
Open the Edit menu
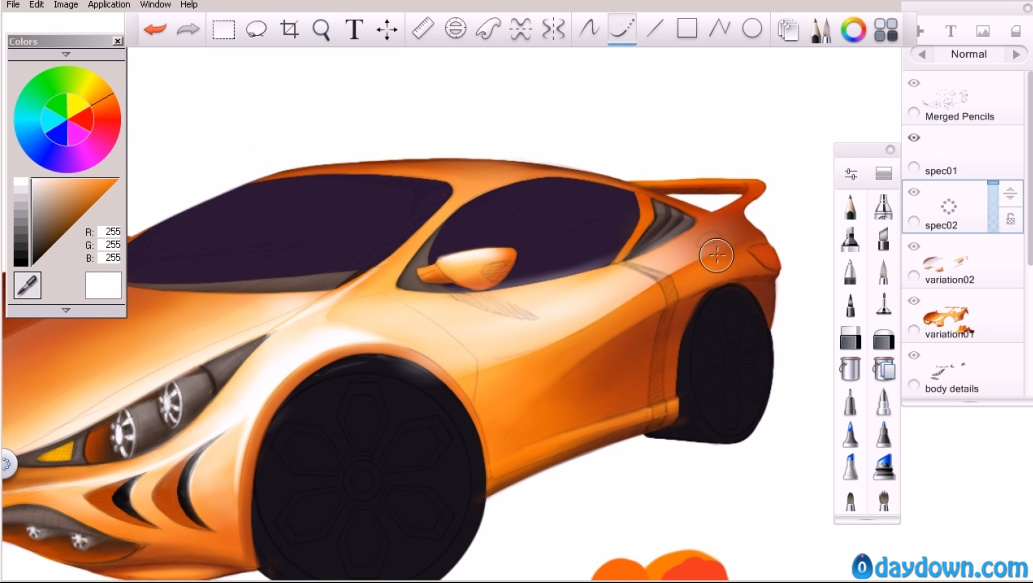36,4
